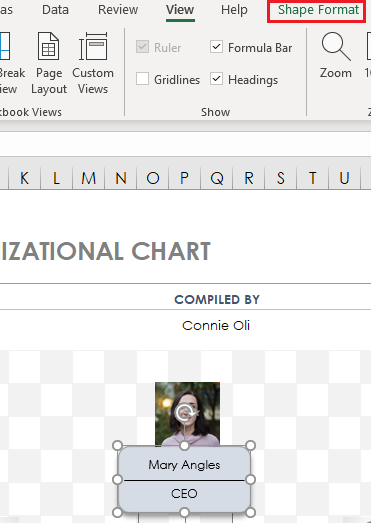Image resolution: width=371 pixels, height=523 pixels.
Task: Open the Data ribbon tab
Action: (55, 10)
